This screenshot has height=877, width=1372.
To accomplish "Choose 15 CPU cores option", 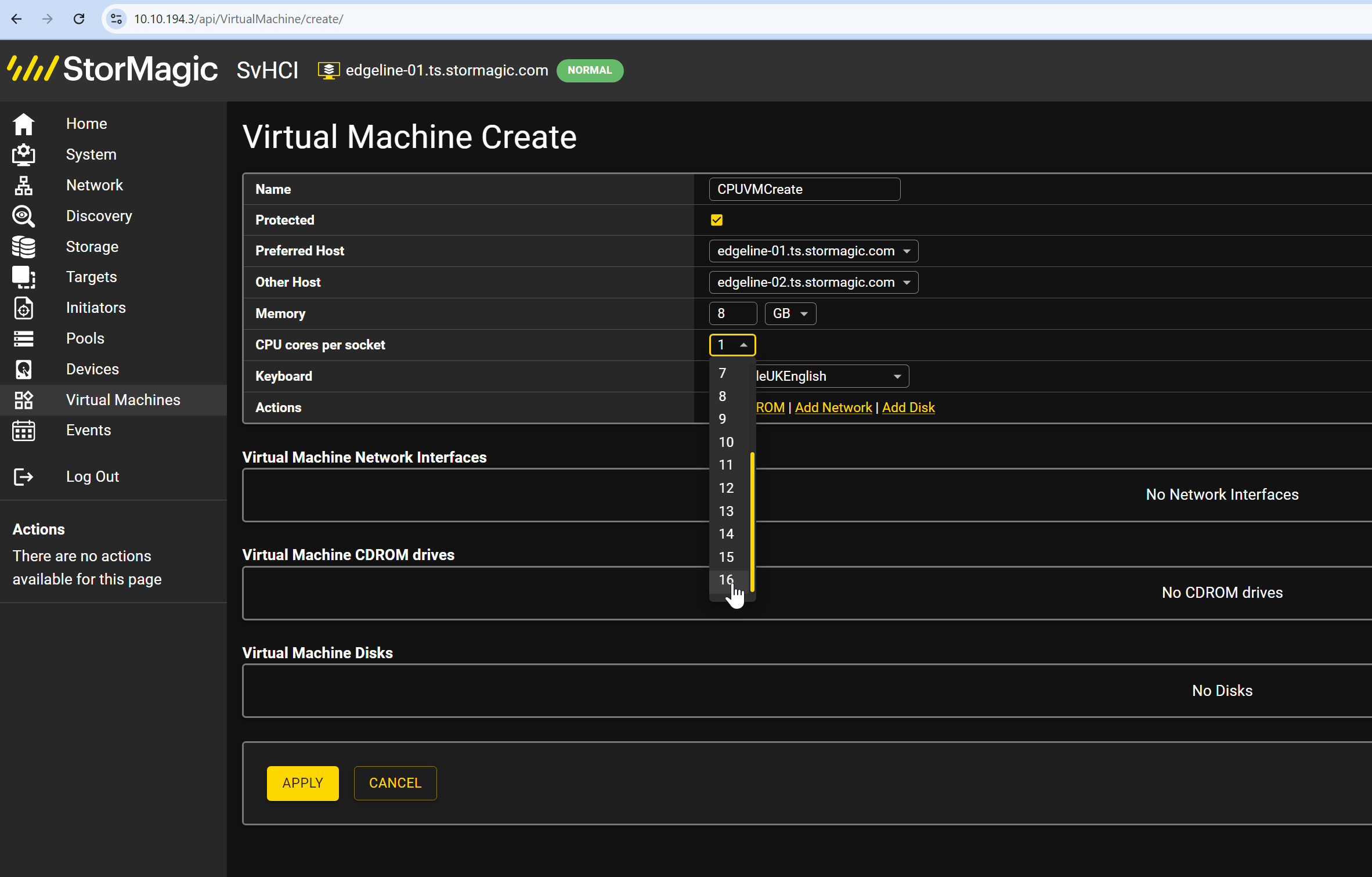I will tap(730, 557).
